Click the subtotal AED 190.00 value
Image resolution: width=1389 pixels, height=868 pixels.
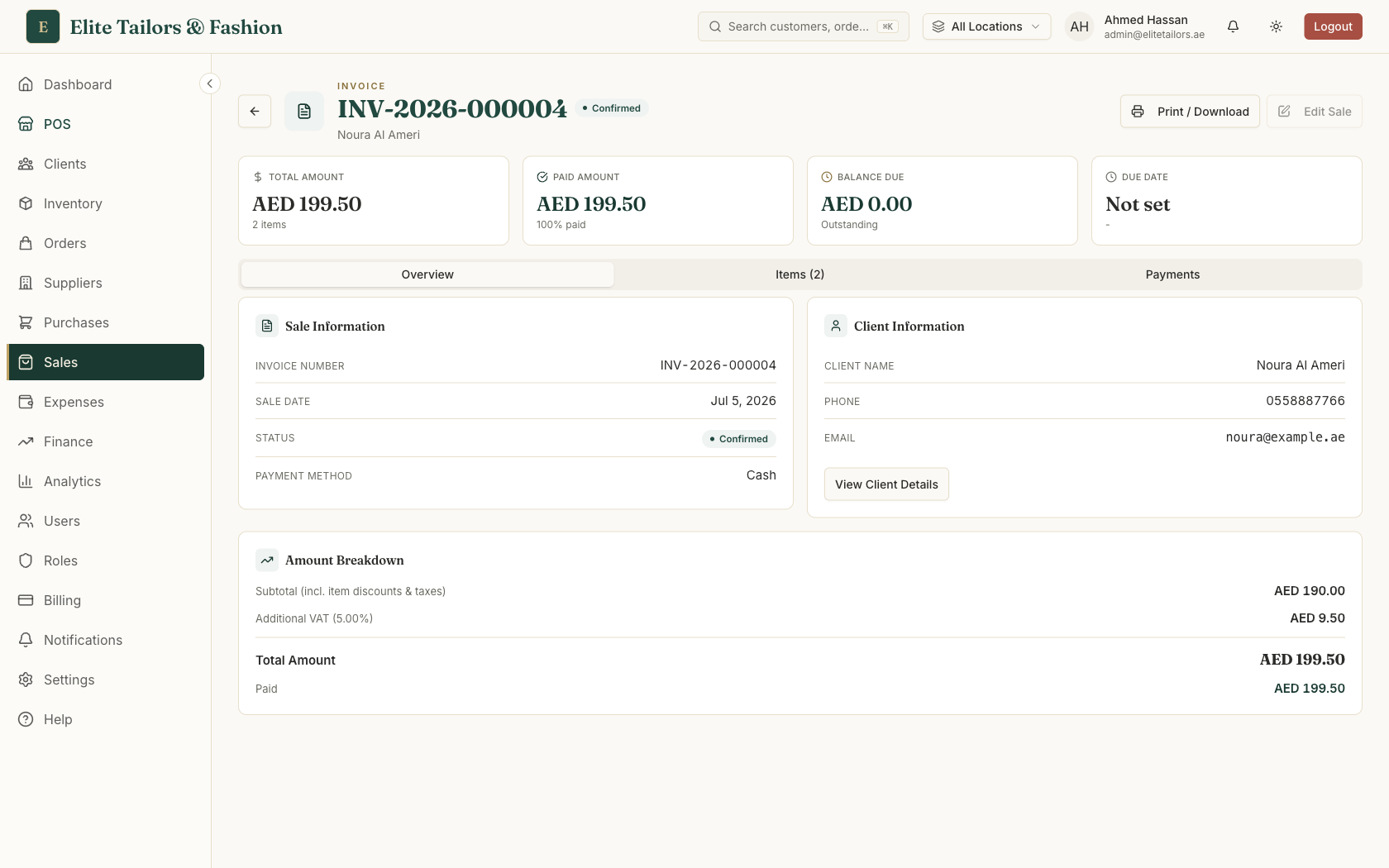tap(1309, 591)
